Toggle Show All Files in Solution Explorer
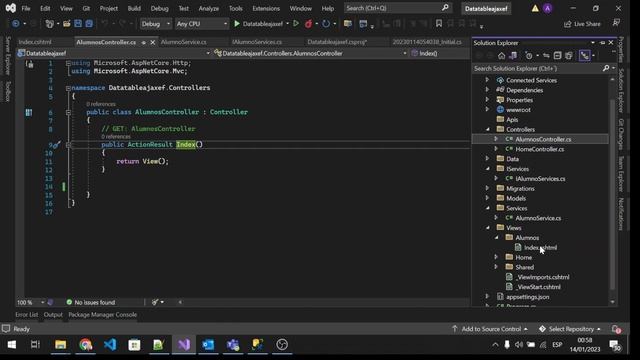 569,56
